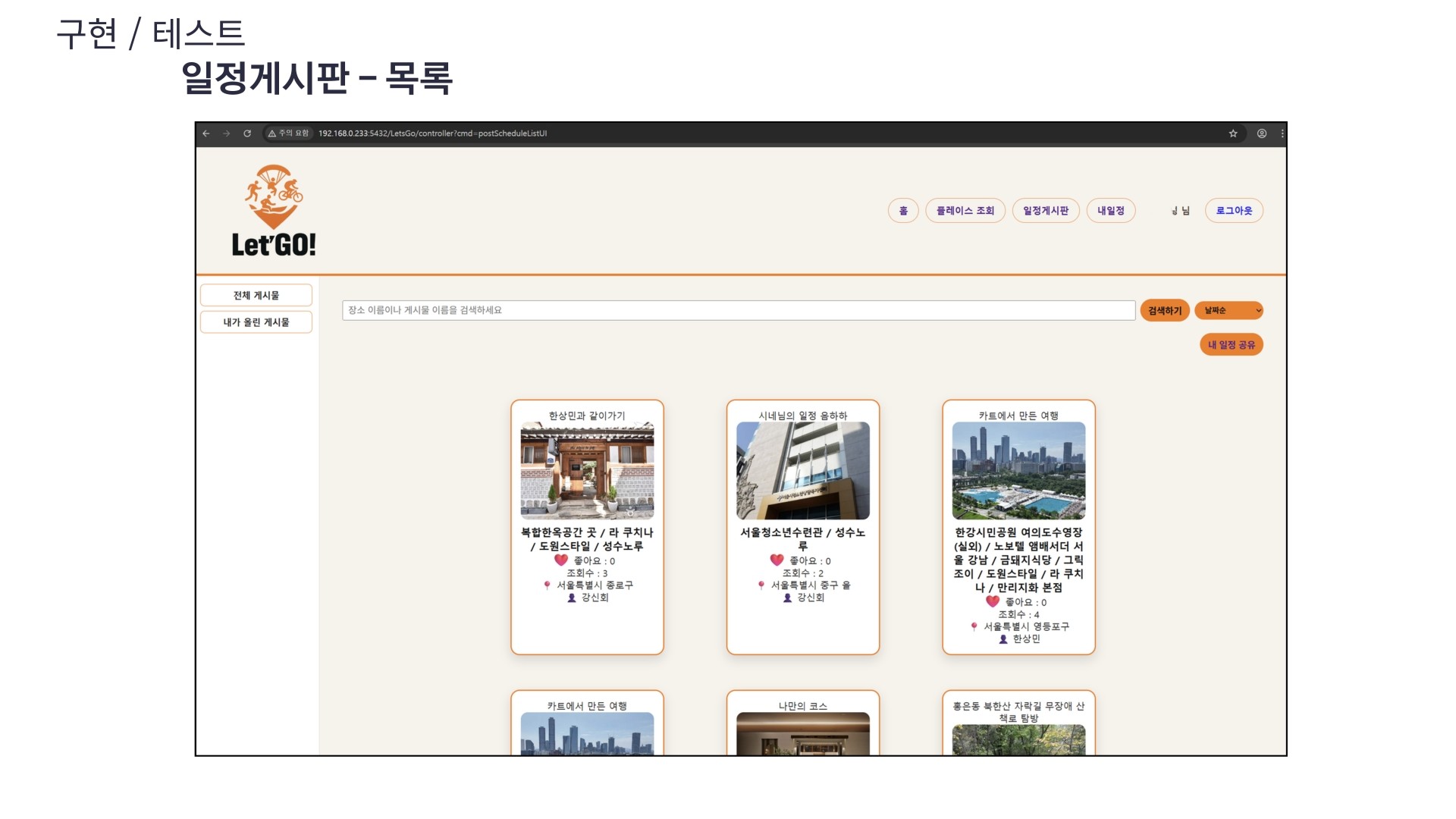Viewport: 1456px width, 819px height.
Task: Click the heart icon on the 한강시민공원 card
Action: [x=993, y=601]
